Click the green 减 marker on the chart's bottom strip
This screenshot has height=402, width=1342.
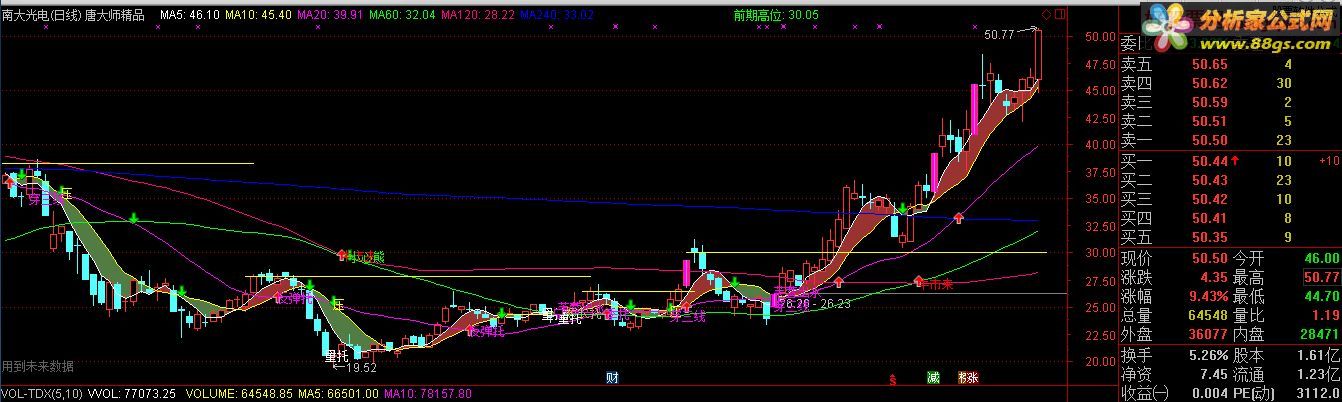click(x=933, y=378)
